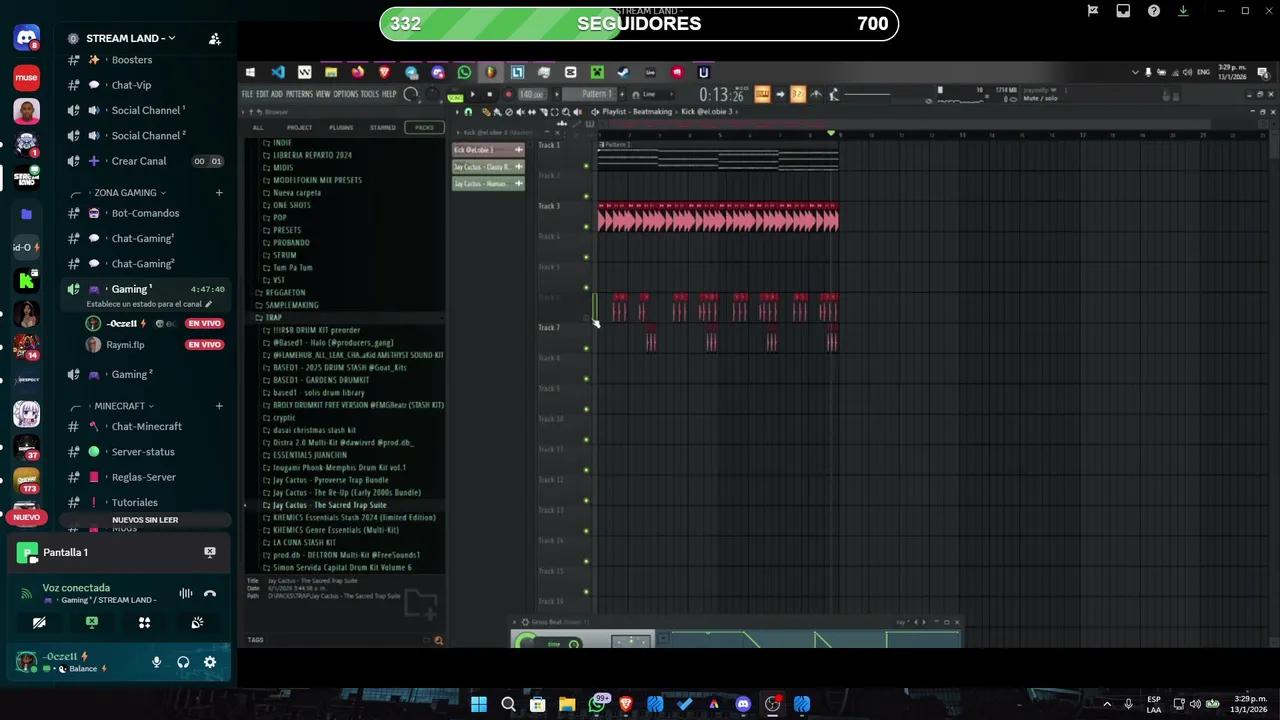Switch browser to the PACKS tab
The width and height of the screenshot is (1280, 720).
point(424,127)
